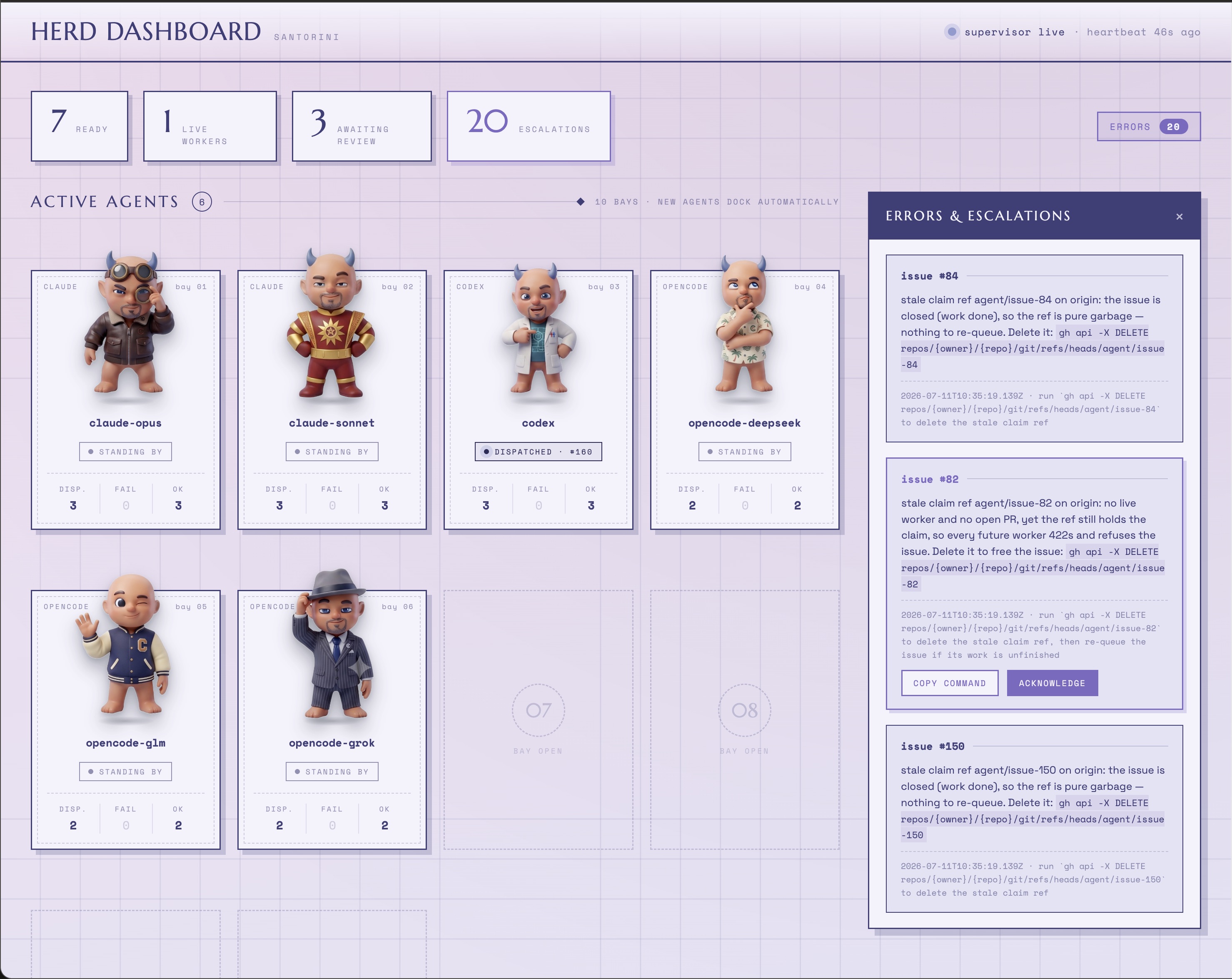Click the Standing By pill on opencode-deepseek
Image resolution: width=1232 pixels, height=979 pixels.
coord(745,452)
